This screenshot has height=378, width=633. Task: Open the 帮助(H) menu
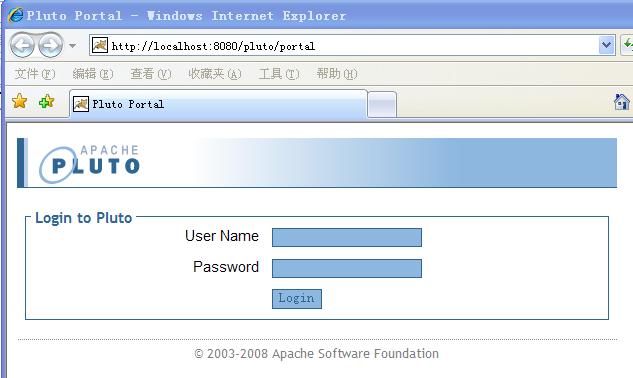click(337, 74)
